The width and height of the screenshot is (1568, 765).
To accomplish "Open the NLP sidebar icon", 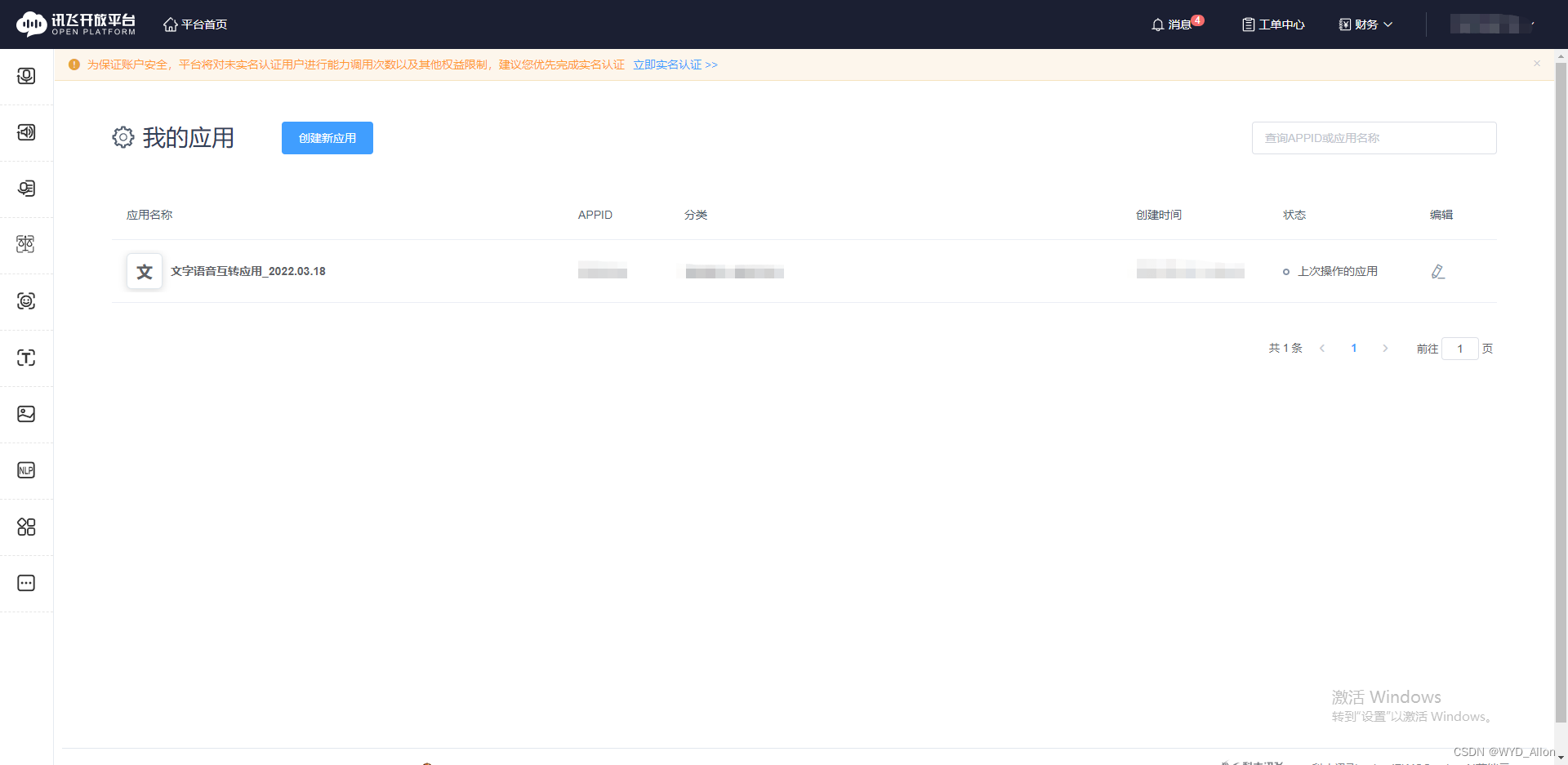I will [x=26, y=470].
